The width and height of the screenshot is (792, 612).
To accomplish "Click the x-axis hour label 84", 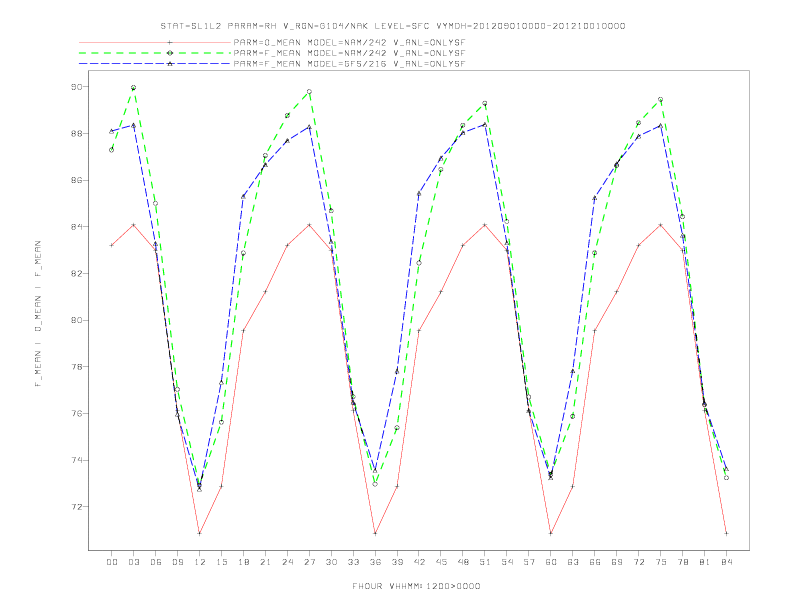I will [x=726, y=562].
